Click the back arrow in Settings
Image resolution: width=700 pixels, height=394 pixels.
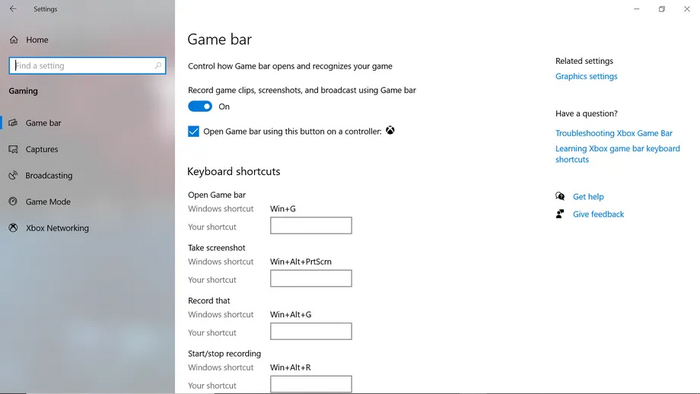click(13, 8)
